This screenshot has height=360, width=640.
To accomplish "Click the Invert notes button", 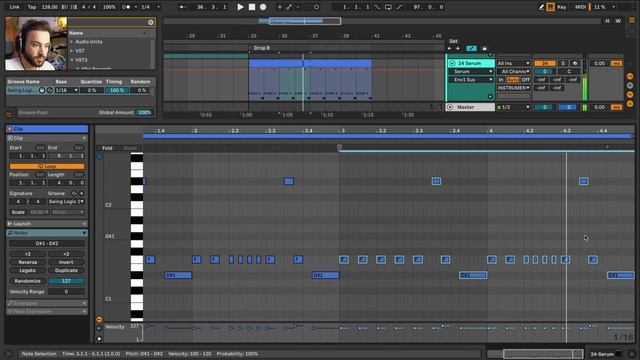I will 66,262.
